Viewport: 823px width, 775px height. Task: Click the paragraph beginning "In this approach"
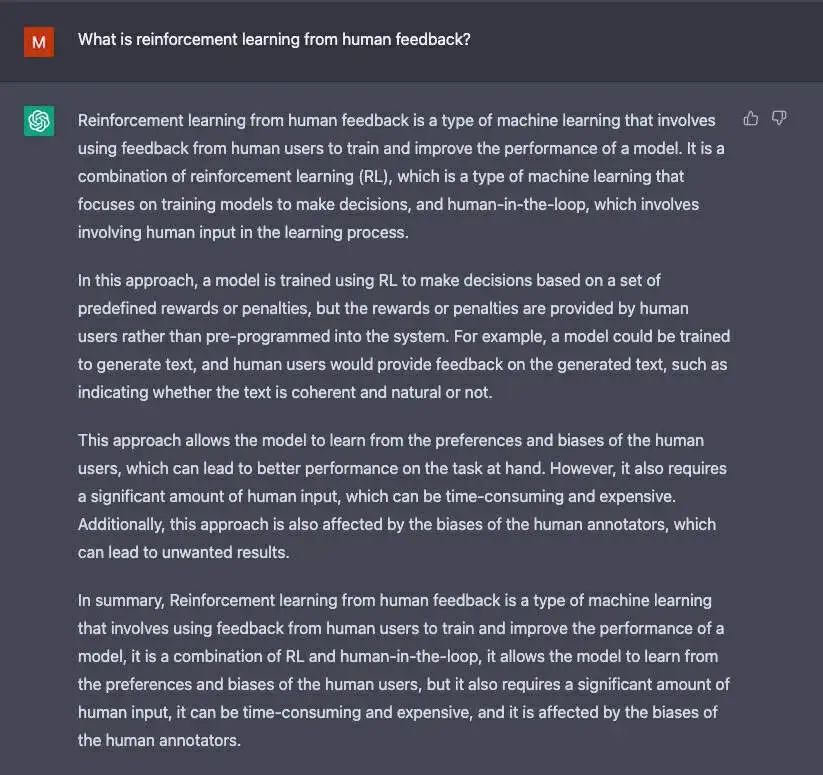pos(404,336)
